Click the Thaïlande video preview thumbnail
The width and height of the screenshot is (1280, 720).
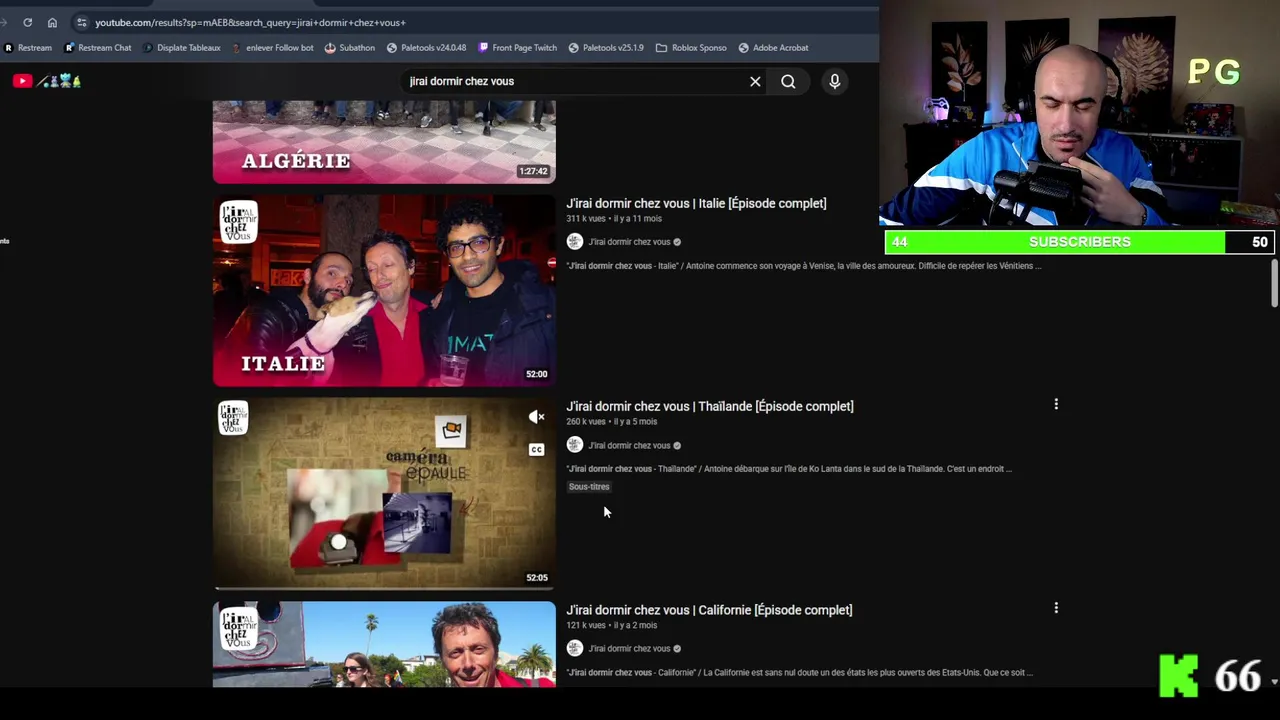point(384,493)
